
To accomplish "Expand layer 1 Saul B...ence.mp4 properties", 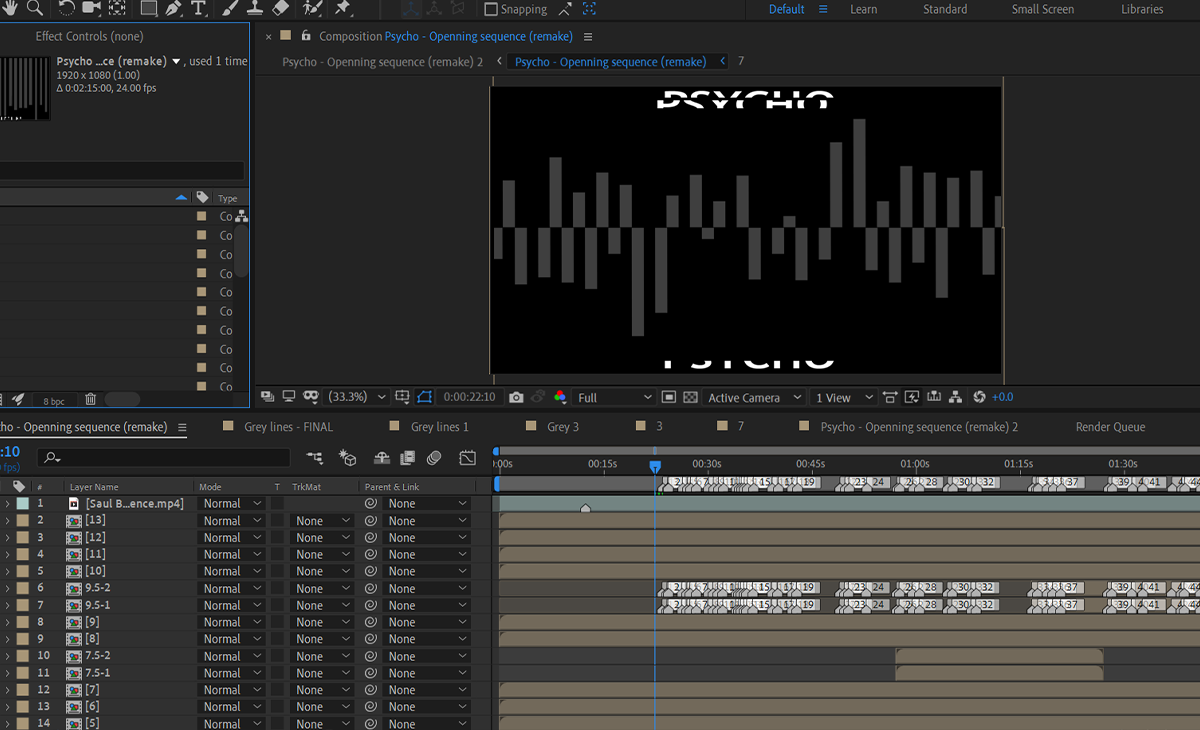I will [x=7, y=504].
